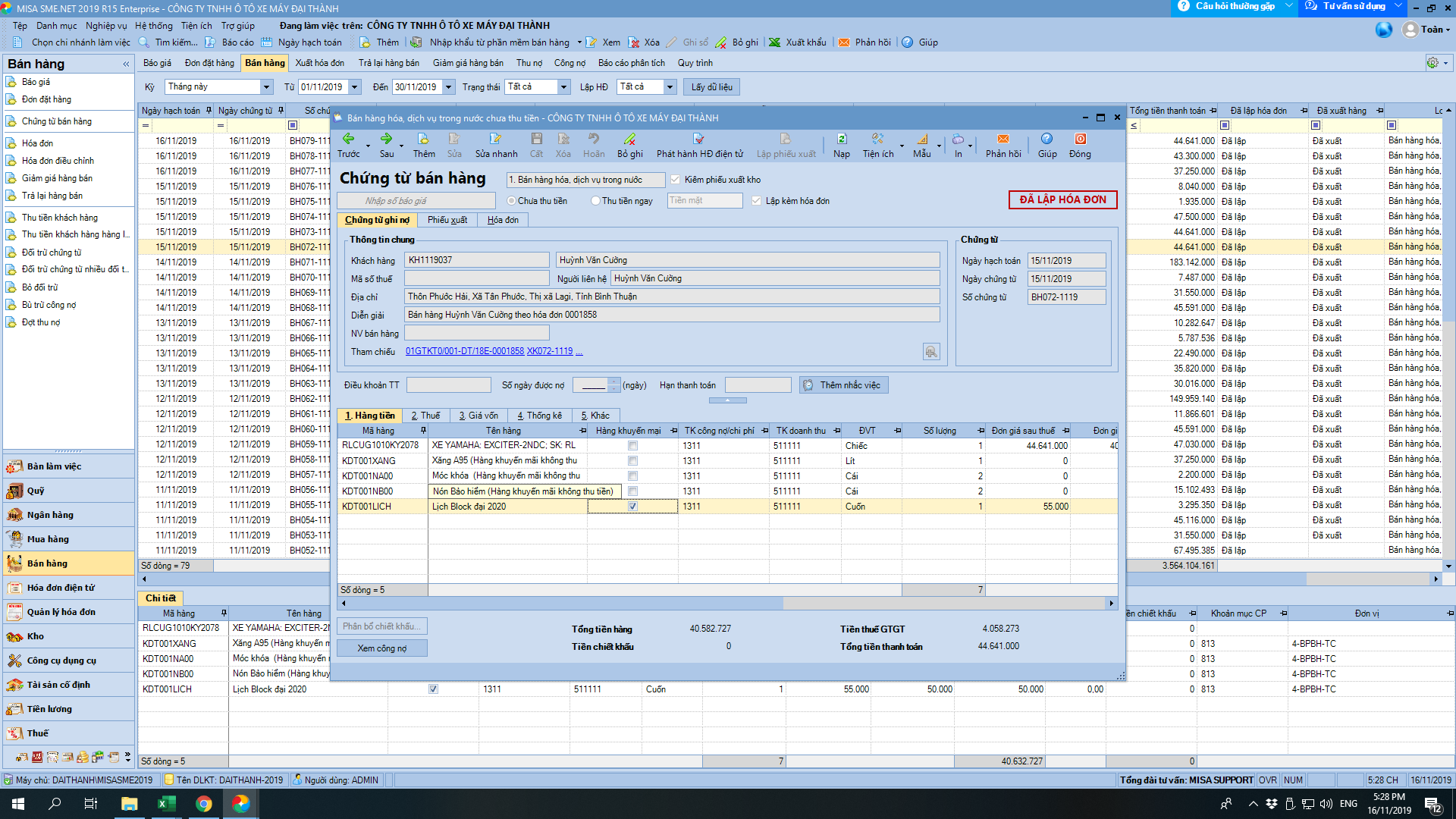Click the Phản hồi feedback icon in dialog
The image size is (1456, 819).
click(x=1003, y=139)
